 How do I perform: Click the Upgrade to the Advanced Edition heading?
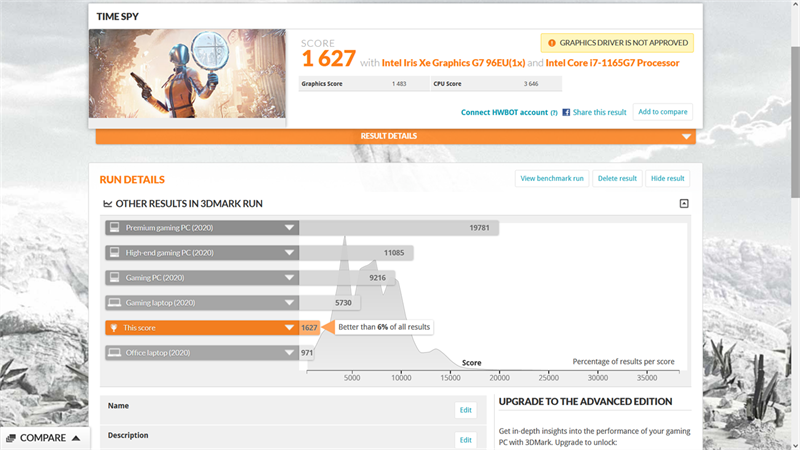click(x=585, y=402)
